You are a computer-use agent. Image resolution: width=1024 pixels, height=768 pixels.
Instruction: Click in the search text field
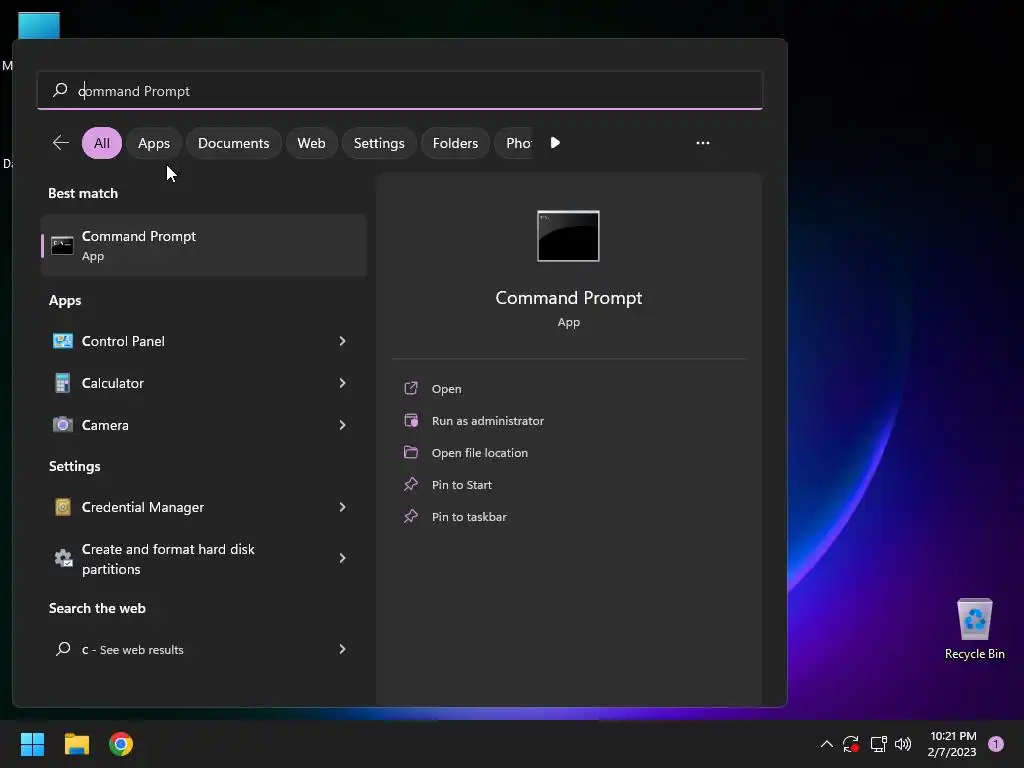(400, 90)
